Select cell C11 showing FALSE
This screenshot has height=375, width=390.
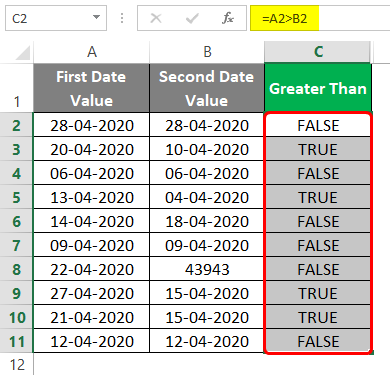point(318,341)
